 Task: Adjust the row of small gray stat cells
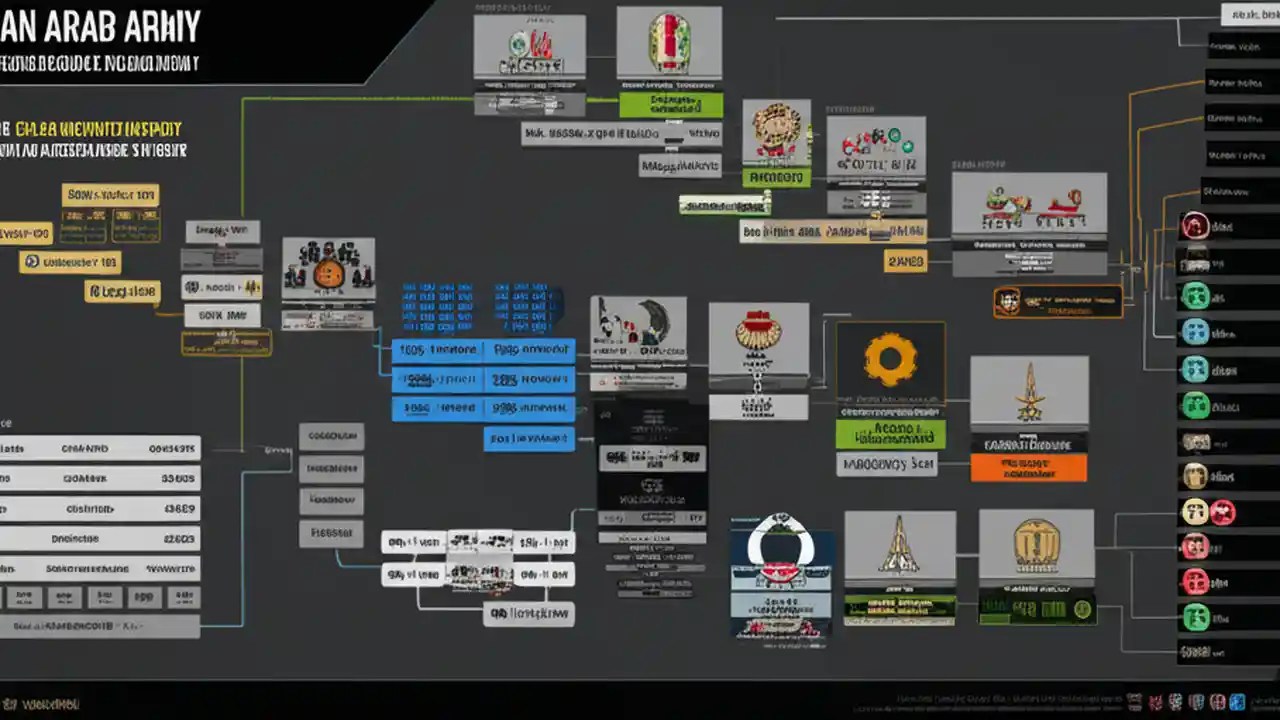click(x=100, y=597)
